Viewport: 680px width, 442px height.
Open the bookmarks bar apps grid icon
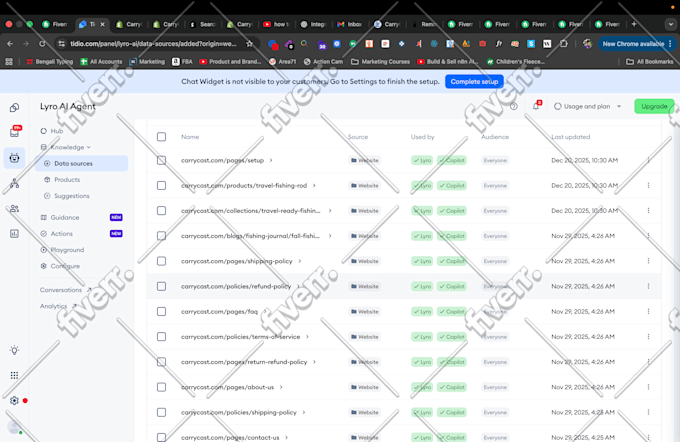(9, 62)
